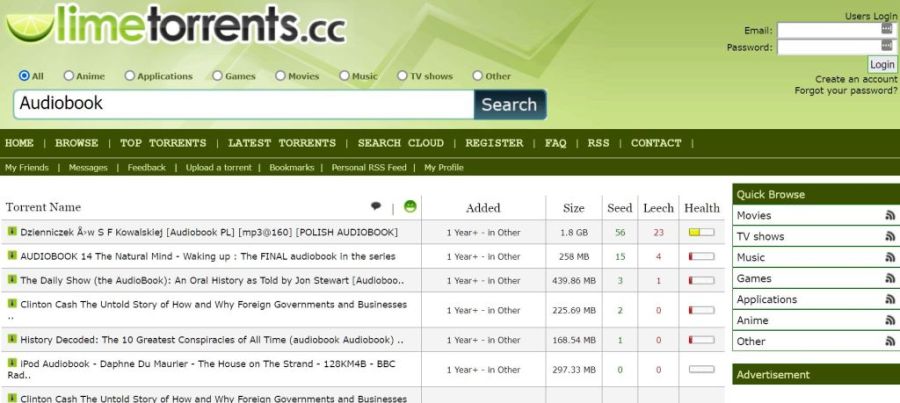Click Create an account link
The image size is (900, 403).
pos(856,79)
